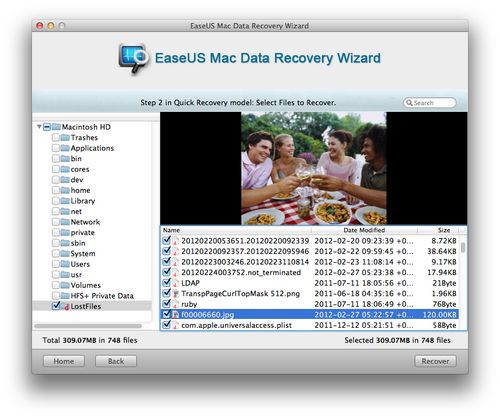Click the bin folder icon
The height and width of the screenshot is (418, 500).
tap(65, 159)
